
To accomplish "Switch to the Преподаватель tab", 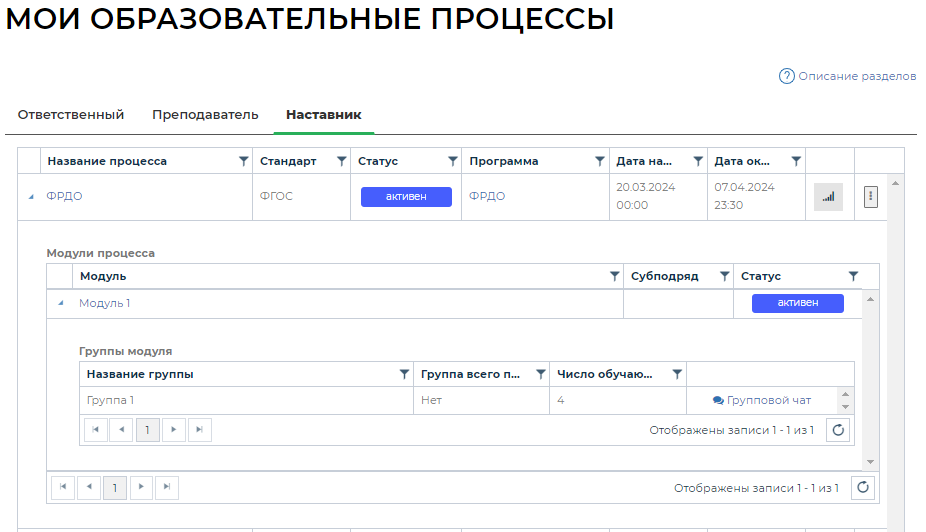I will pos(205,115).
